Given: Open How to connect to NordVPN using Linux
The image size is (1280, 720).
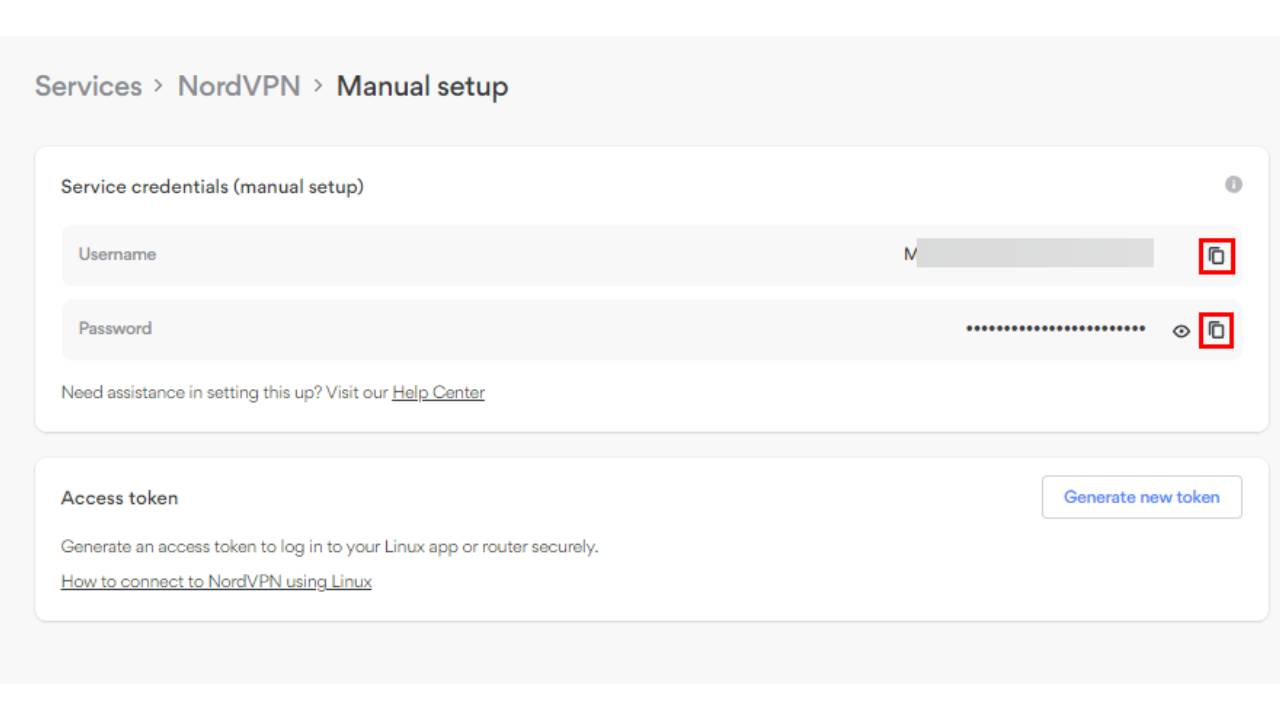Looking at the screenshot, I should click(216, 581).
